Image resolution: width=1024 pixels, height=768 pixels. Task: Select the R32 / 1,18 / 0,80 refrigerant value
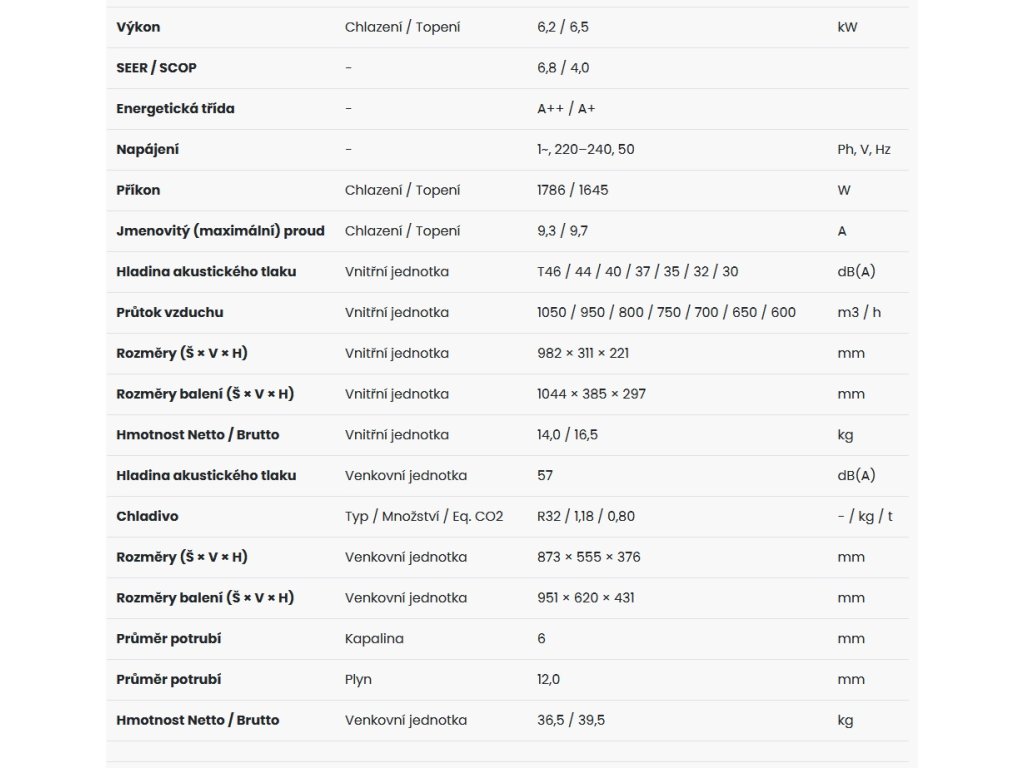pyautogui.click(x=586, y=516)
